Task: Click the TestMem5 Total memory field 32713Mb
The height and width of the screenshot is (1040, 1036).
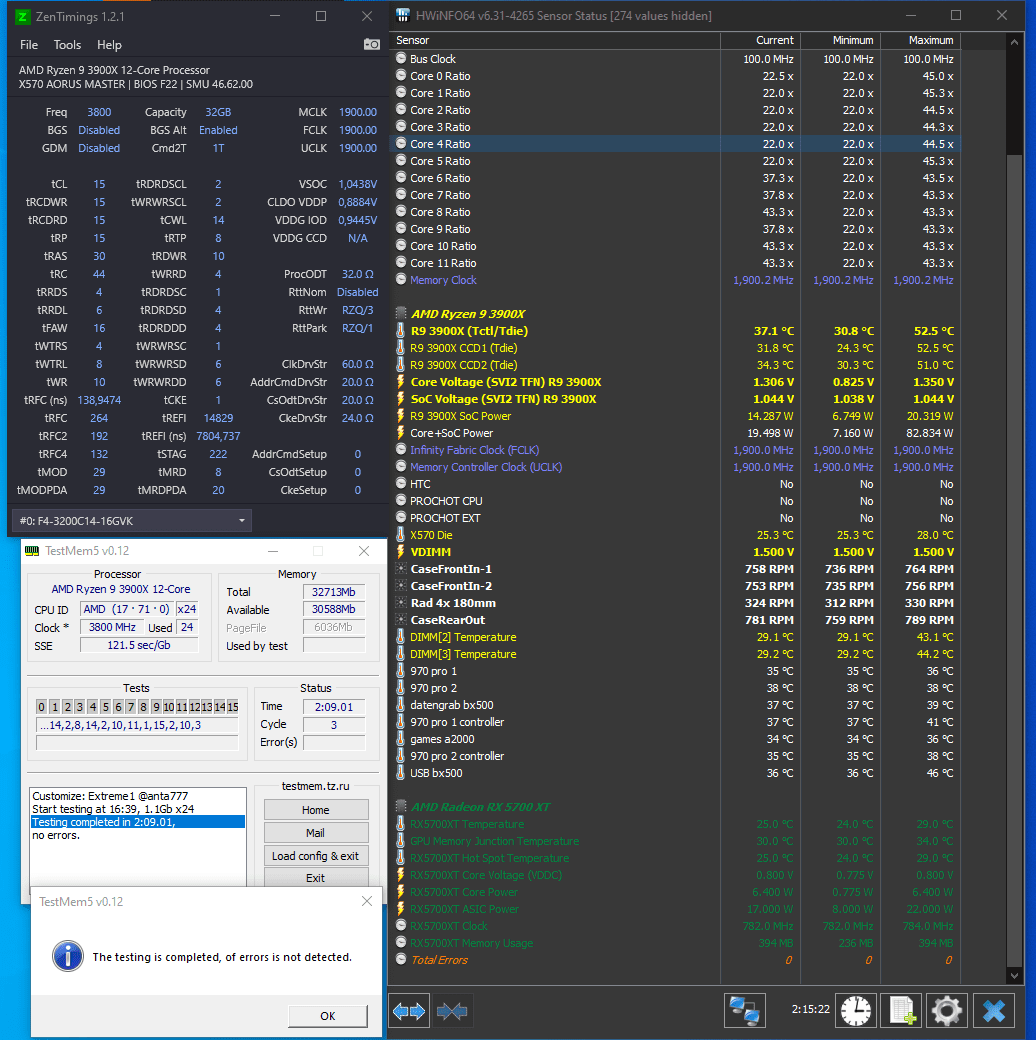Action: pos(334,592)
